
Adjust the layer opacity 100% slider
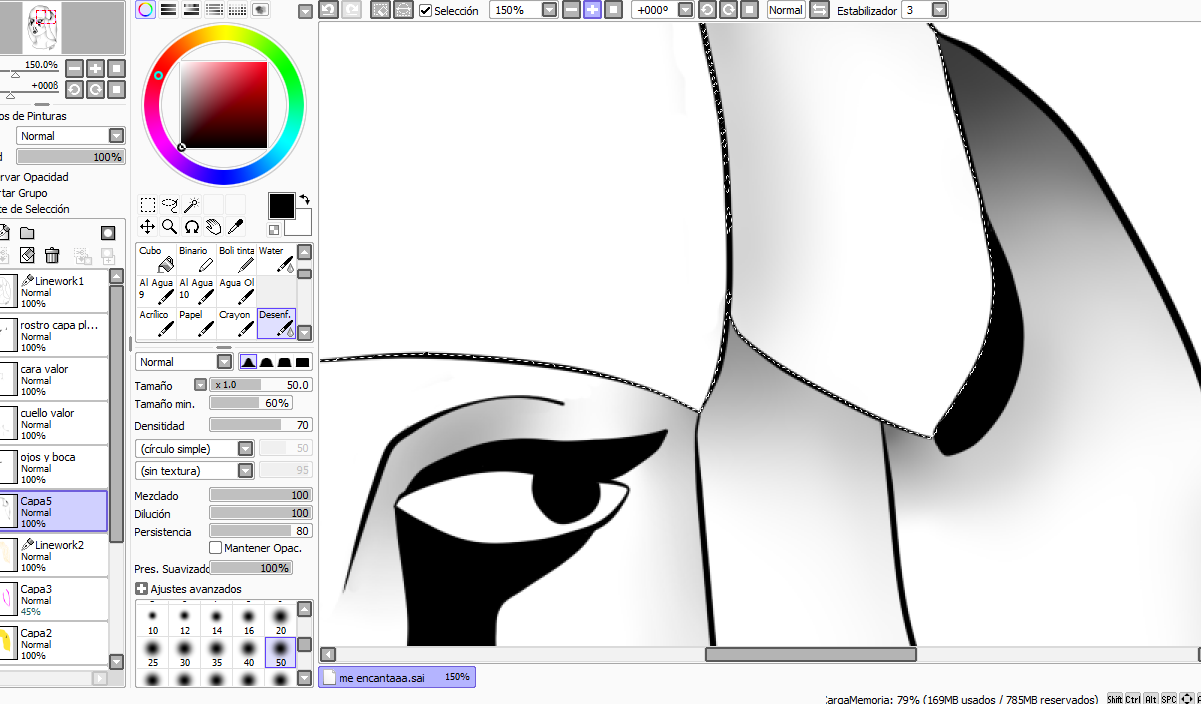[x=70, y=157]
